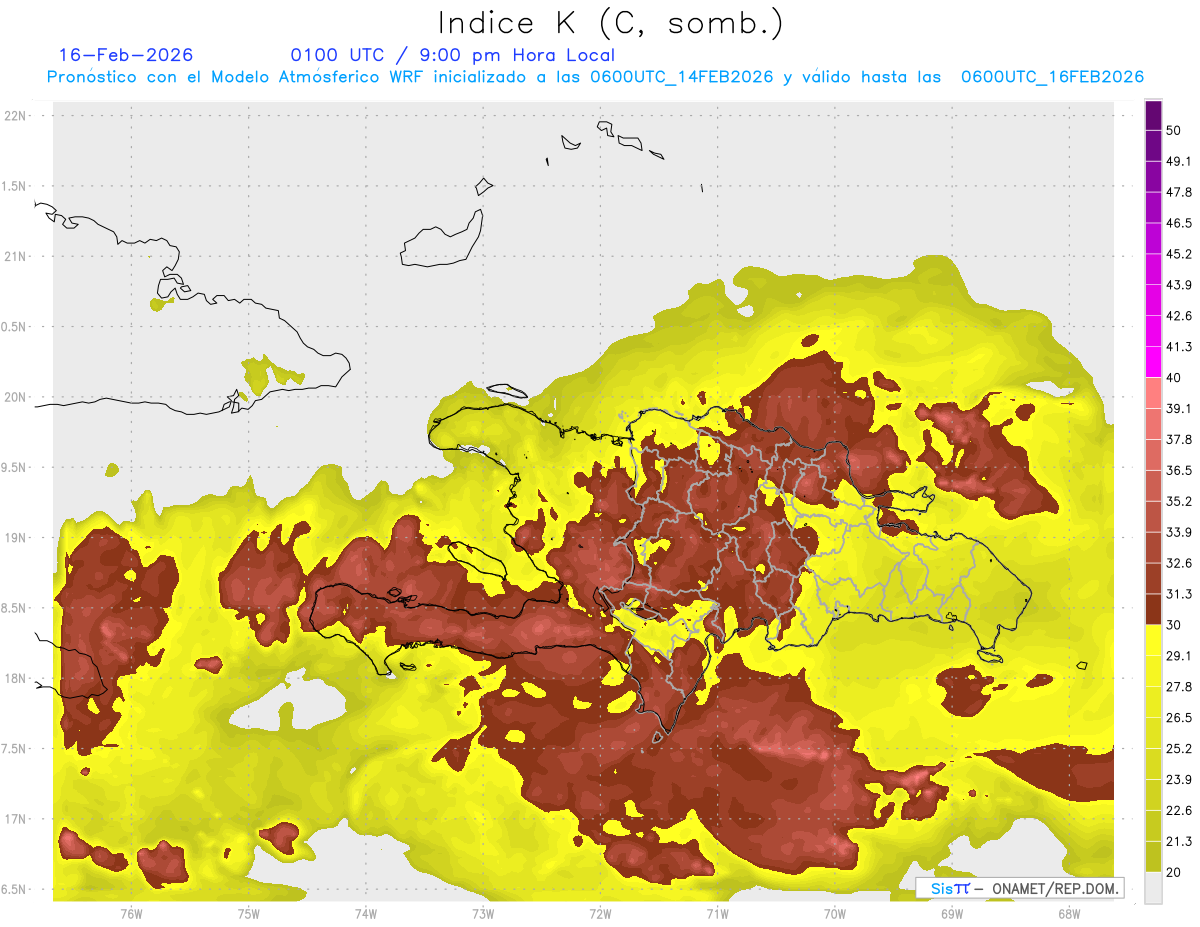Click the "71W" longitude label
The height and width of the screenshot is (927, 1200).
pyautogui.click(x=717, y=914)
